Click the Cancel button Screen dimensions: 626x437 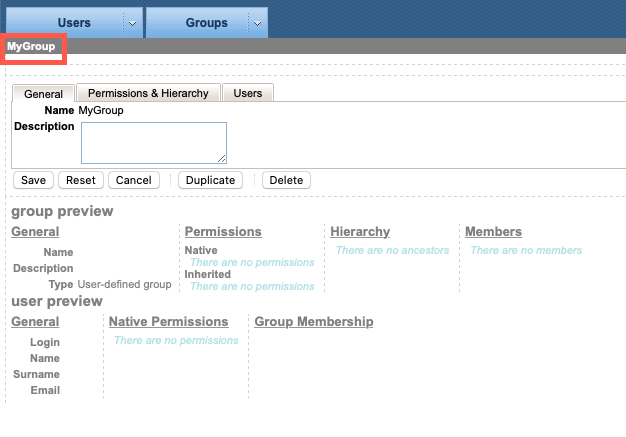pos(134,180)
